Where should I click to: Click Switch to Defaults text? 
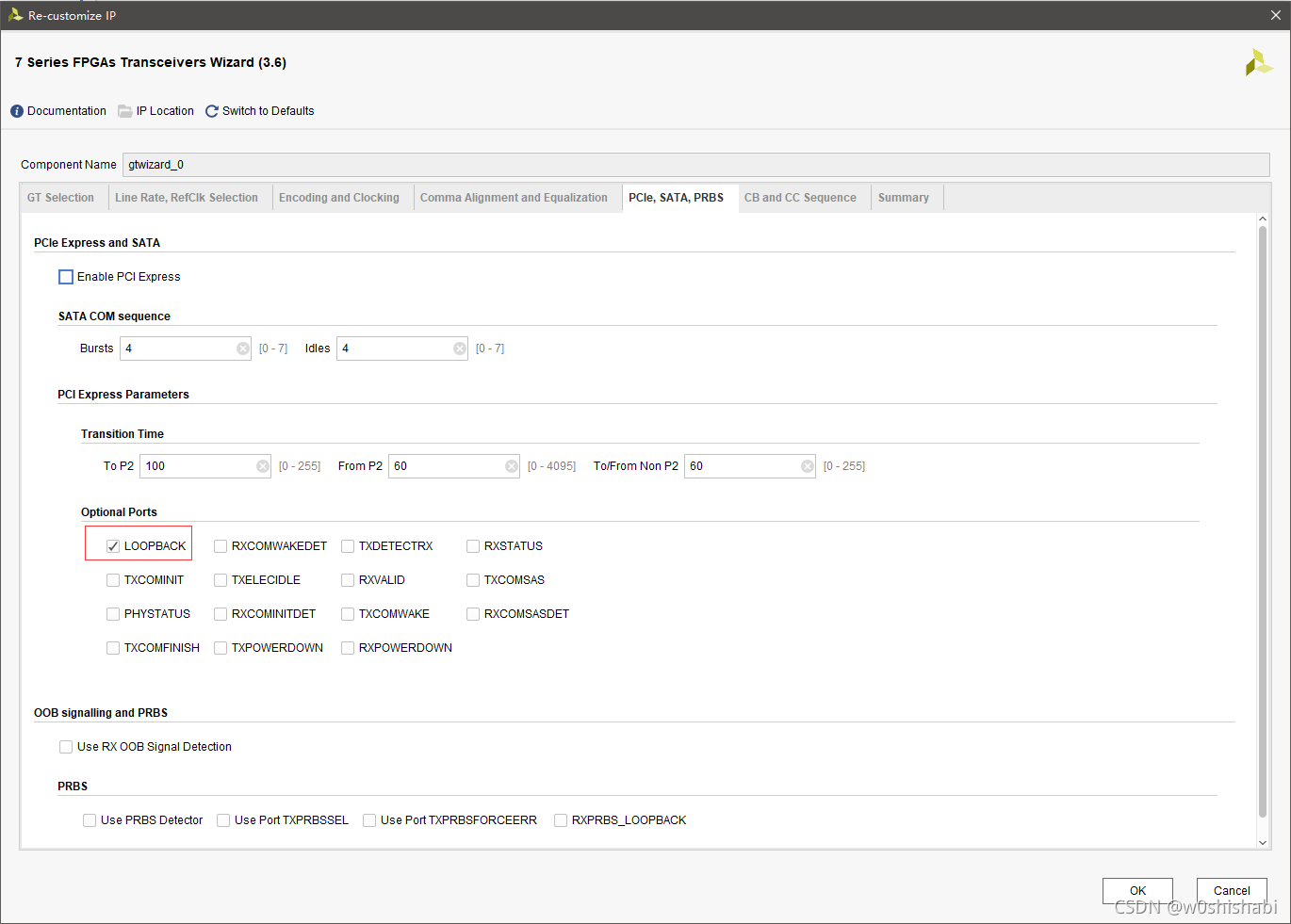point(269,111)
